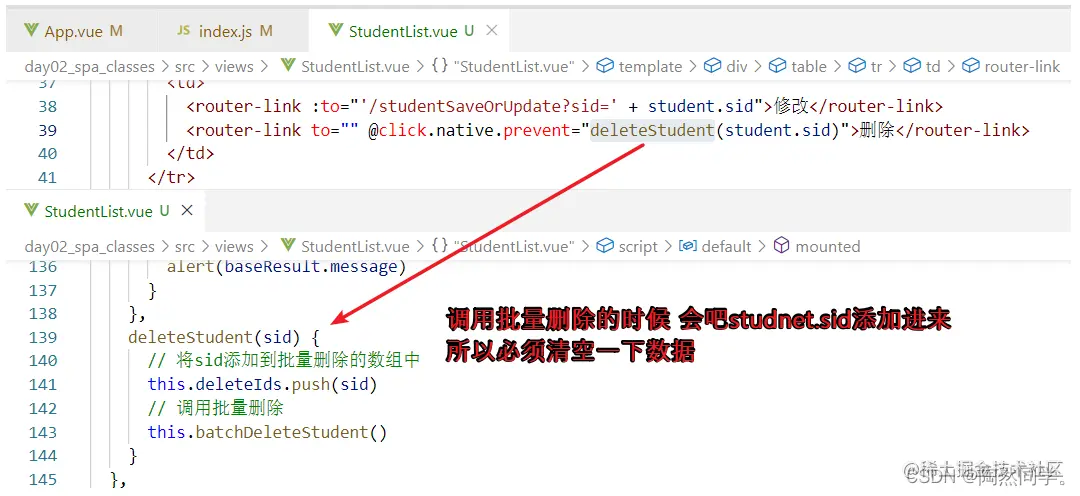The height and width of the screenshot is (496, 1080).
Task: Click the Vue icon on App.vue tab
Action: pyautogui.click(x=30, y=30)
